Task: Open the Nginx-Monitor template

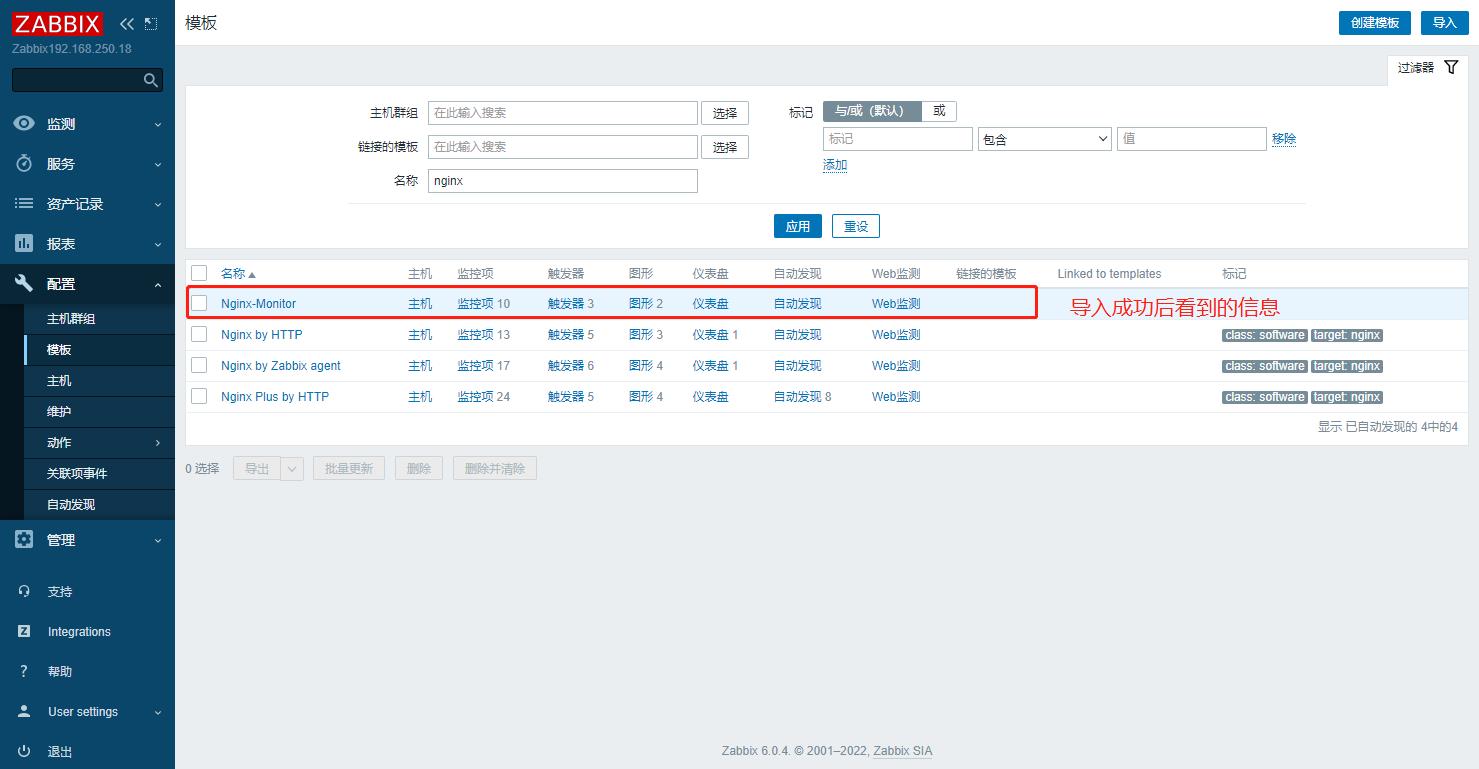Action: coord(258,304)
